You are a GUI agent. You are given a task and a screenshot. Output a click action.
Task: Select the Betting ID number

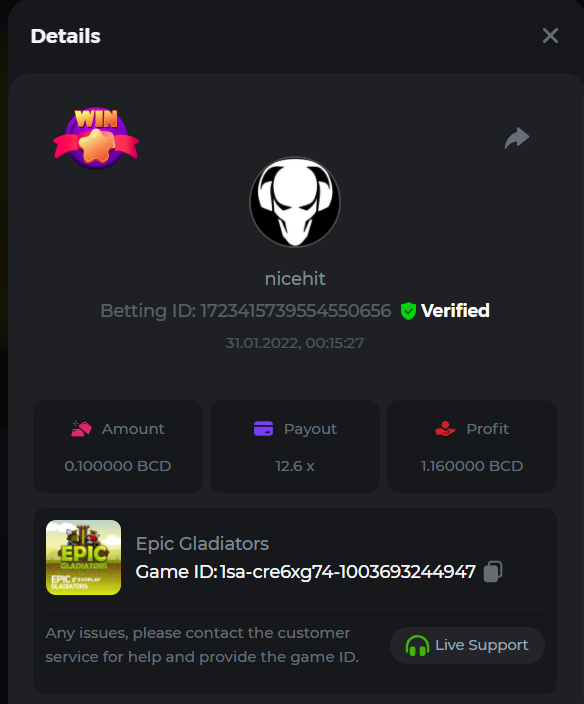click(x=296, y=311)
